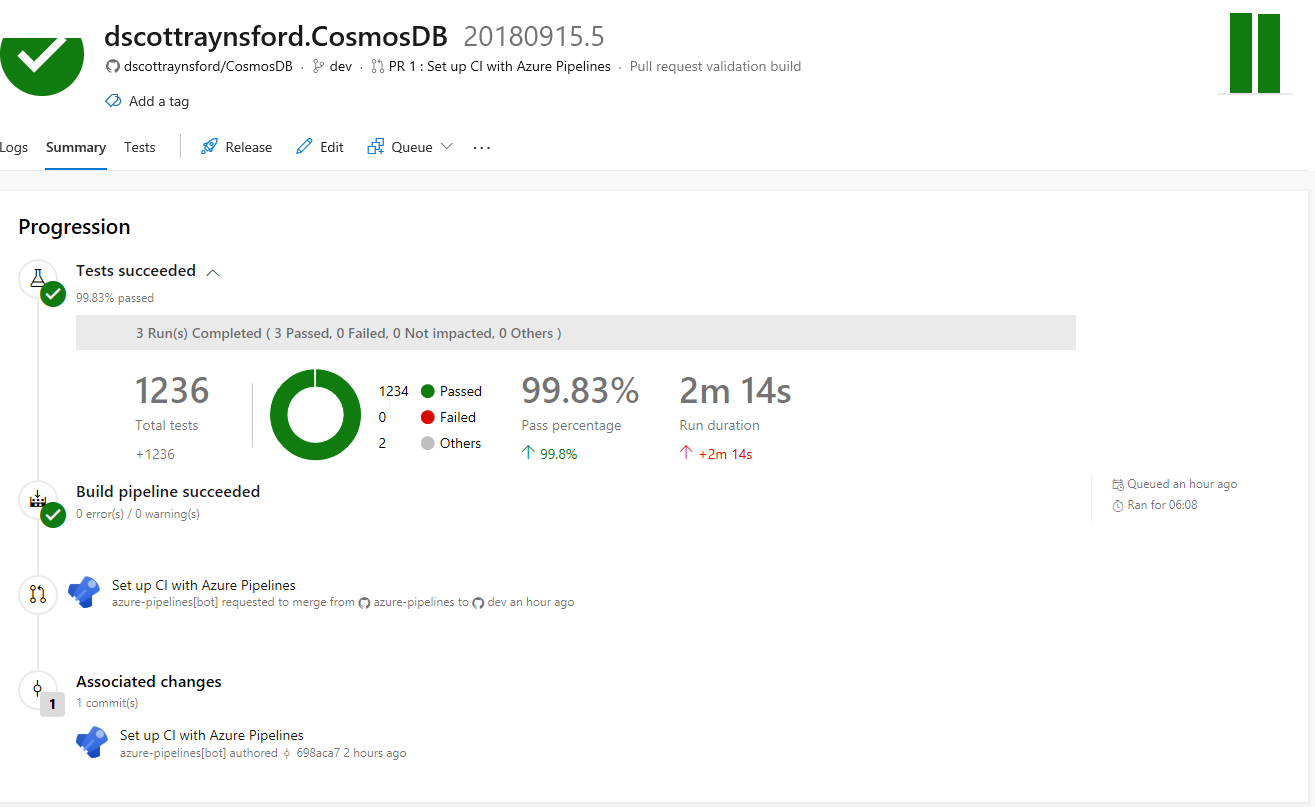
Task: Click the pencil Edit icon
Action: (304, 147)
